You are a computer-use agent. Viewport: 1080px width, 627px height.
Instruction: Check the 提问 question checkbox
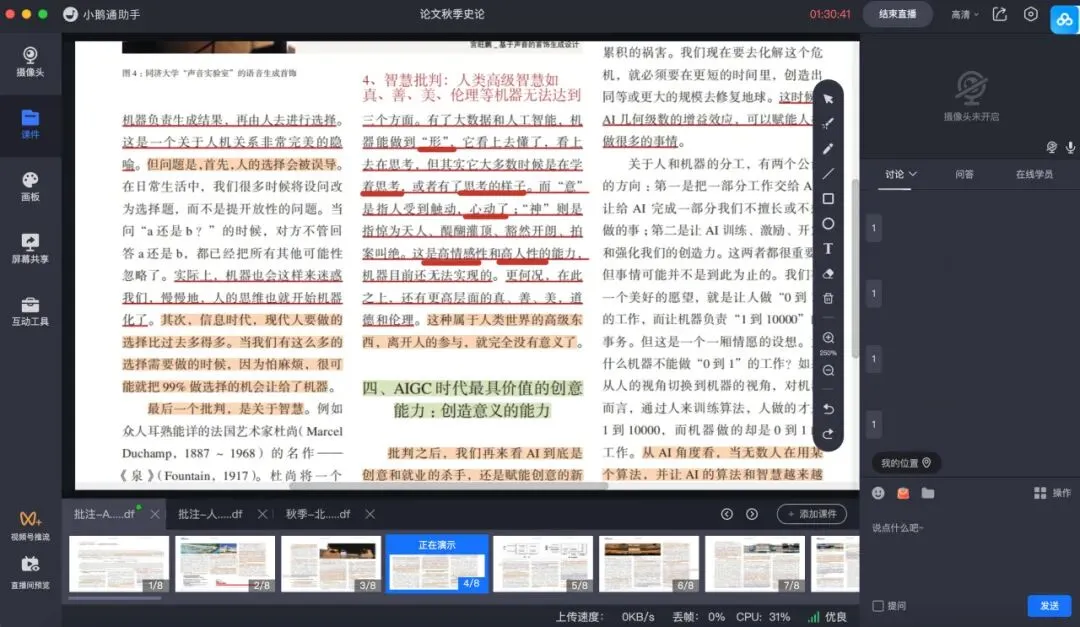click(x=878, y=606)
